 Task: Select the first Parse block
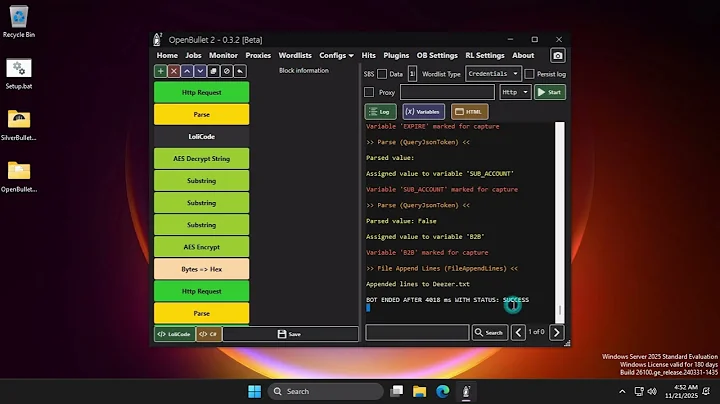202,114
